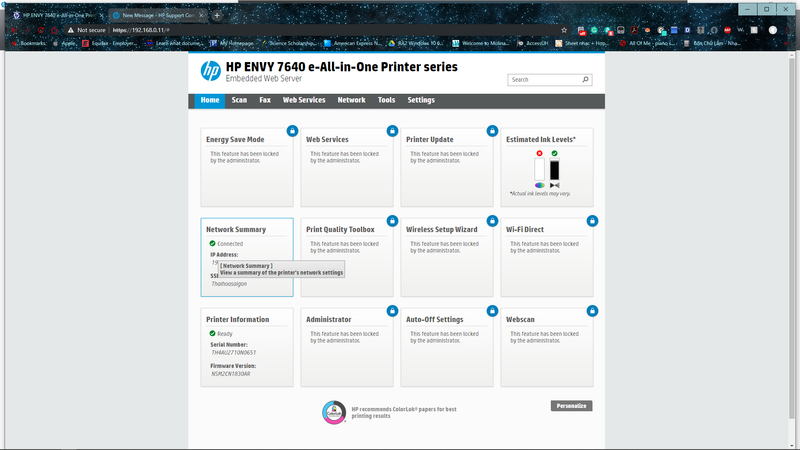Open the American Express bookmark
This screenshot has width=800, height=450.
353,43
